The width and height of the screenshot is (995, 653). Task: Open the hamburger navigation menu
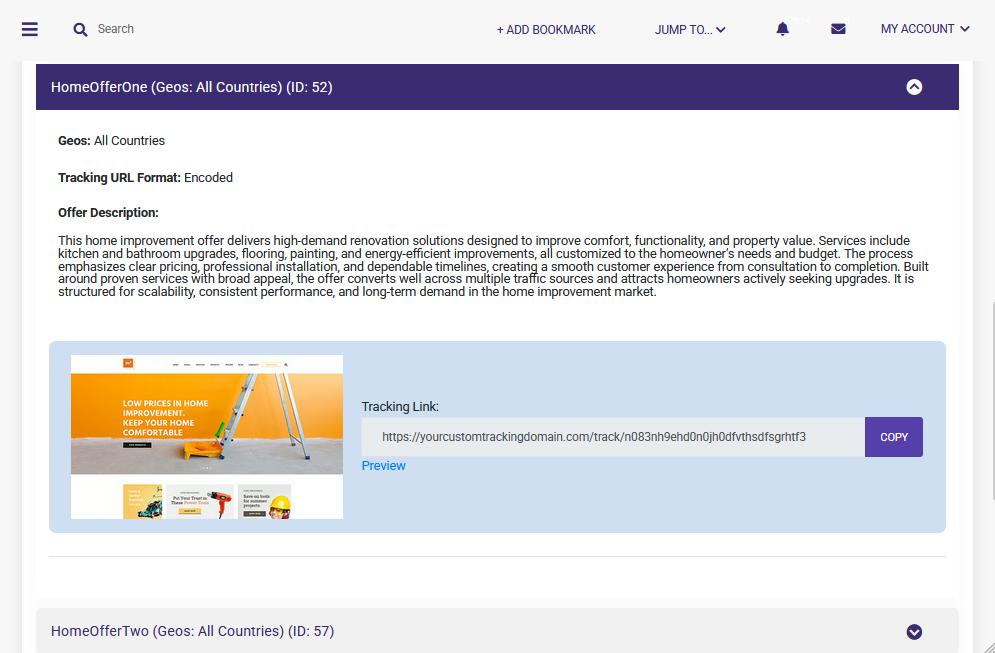[30, 29]
